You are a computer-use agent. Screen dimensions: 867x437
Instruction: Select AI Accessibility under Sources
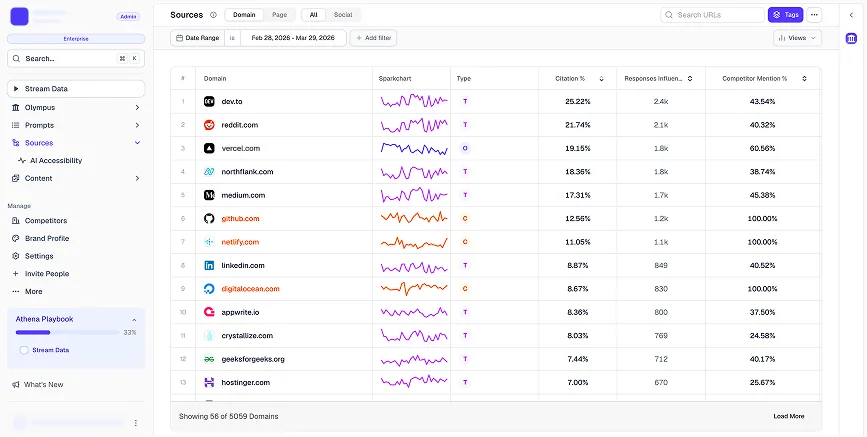point(56,160)
